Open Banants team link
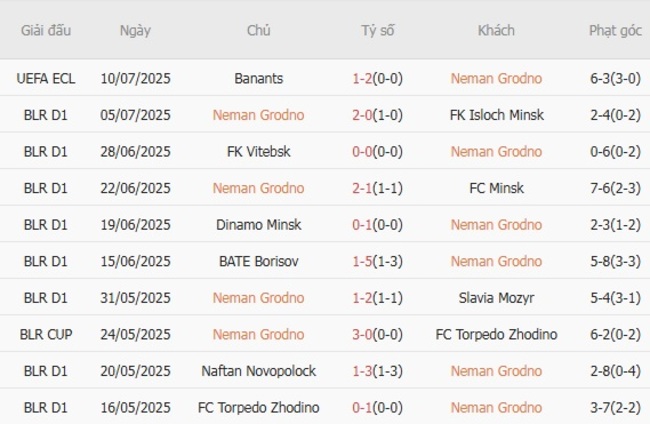This screenshot has height=424, width=650. click(x=258, y=78)
